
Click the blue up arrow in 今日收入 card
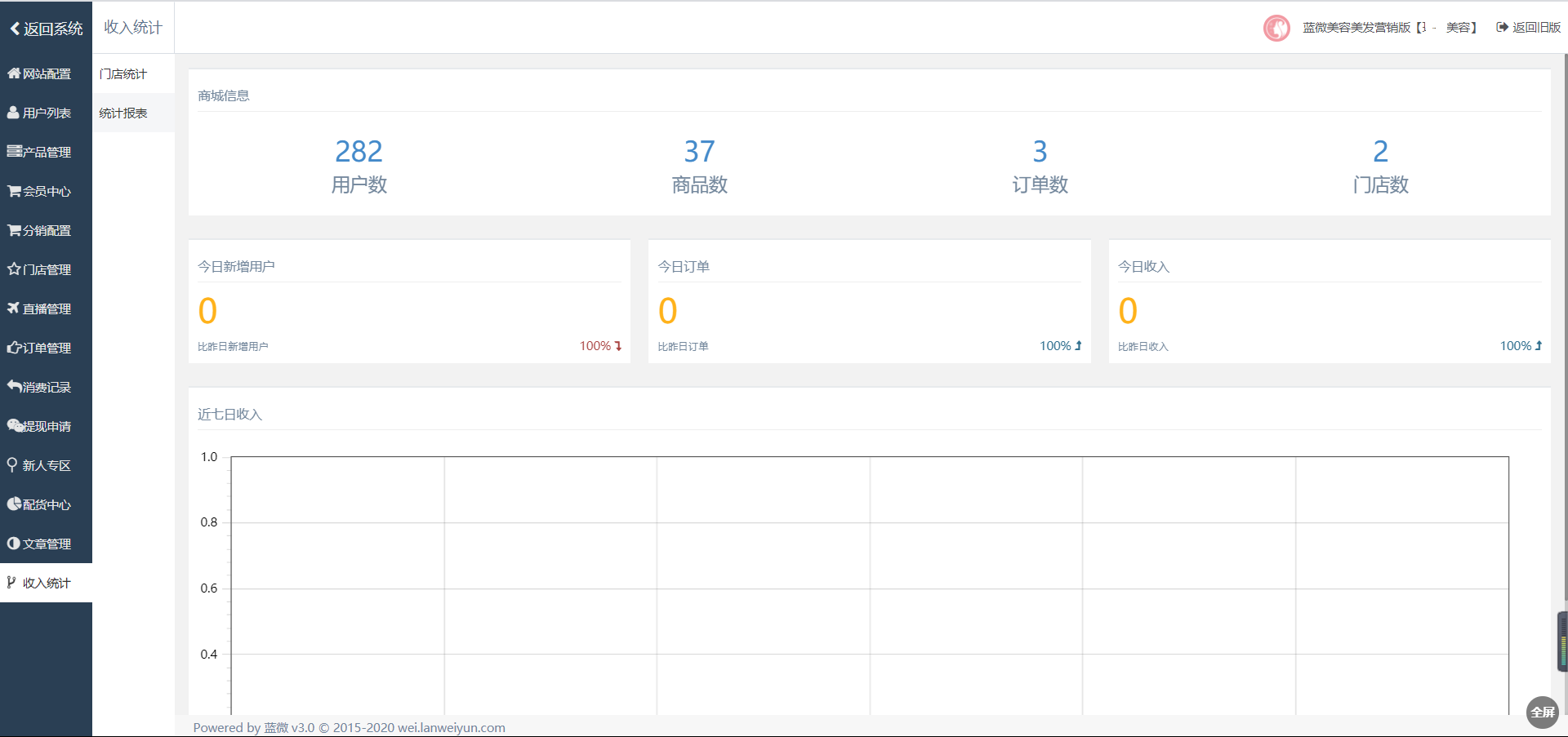tap(1539, 346)
